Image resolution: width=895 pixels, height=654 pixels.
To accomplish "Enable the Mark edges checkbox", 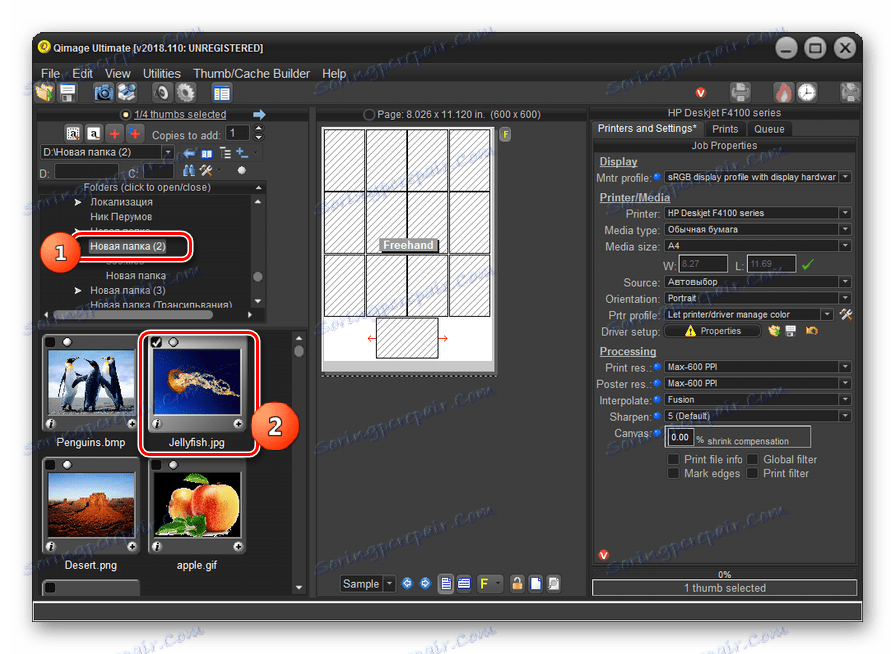I will 674,474.
